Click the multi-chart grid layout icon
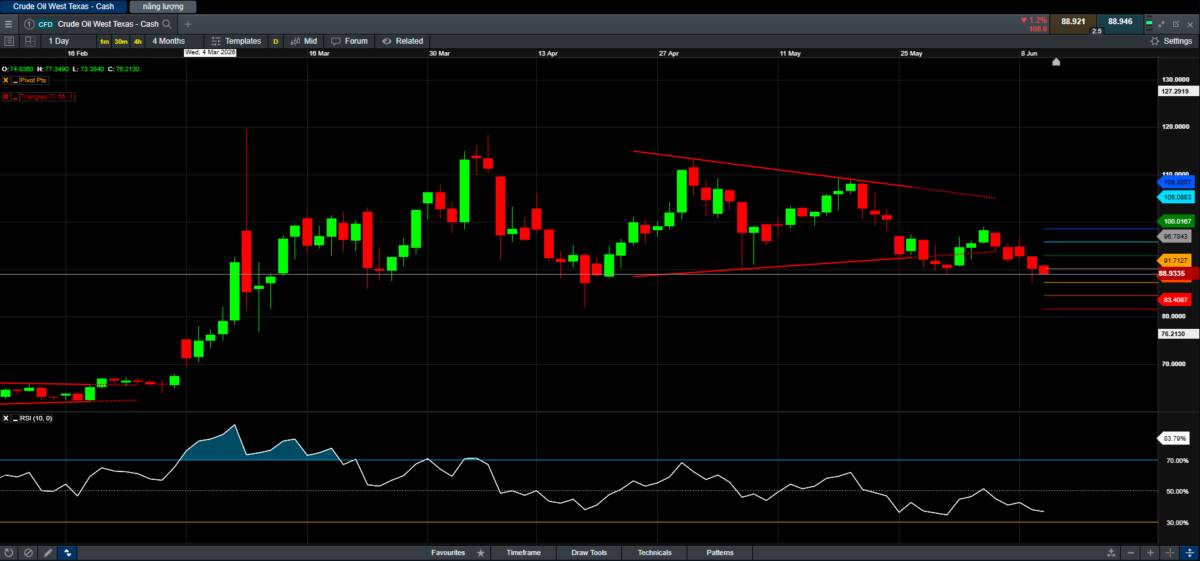This screenshot has height=561, width=1200. pos(29,41)
